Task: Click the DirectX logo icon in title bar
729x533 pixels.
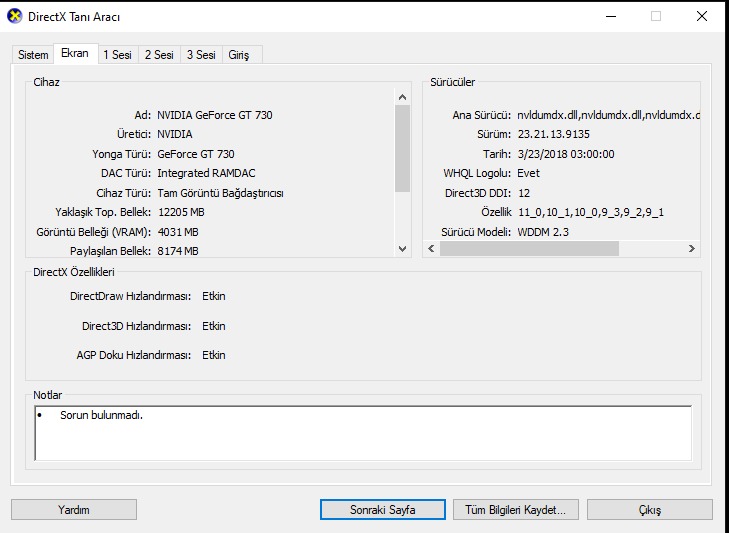Action: coord(15,16)
